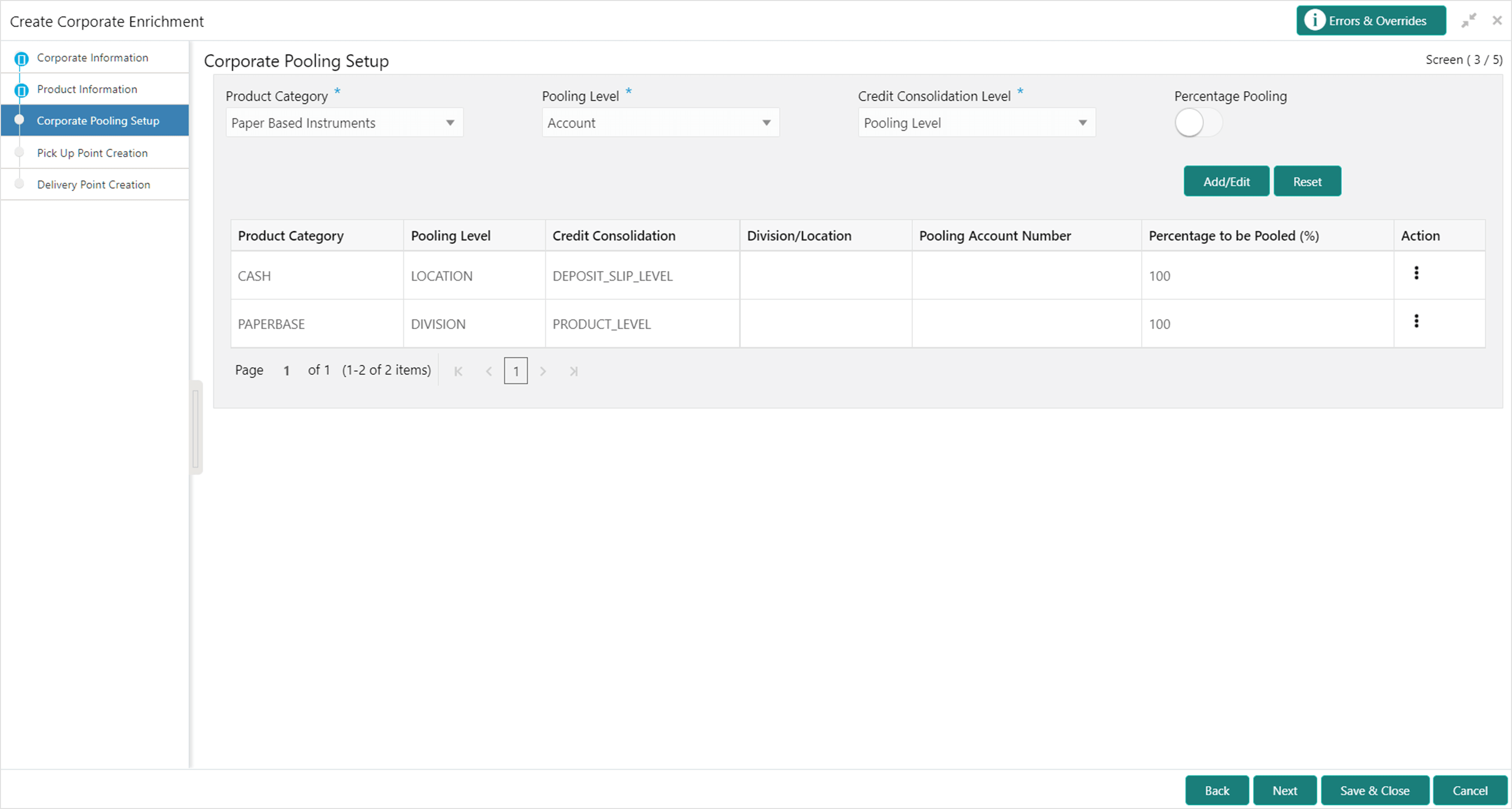This screenshot has width=1512, height=809.
Task: Go to next page of pooling table
Action: (x=543, y=371)
